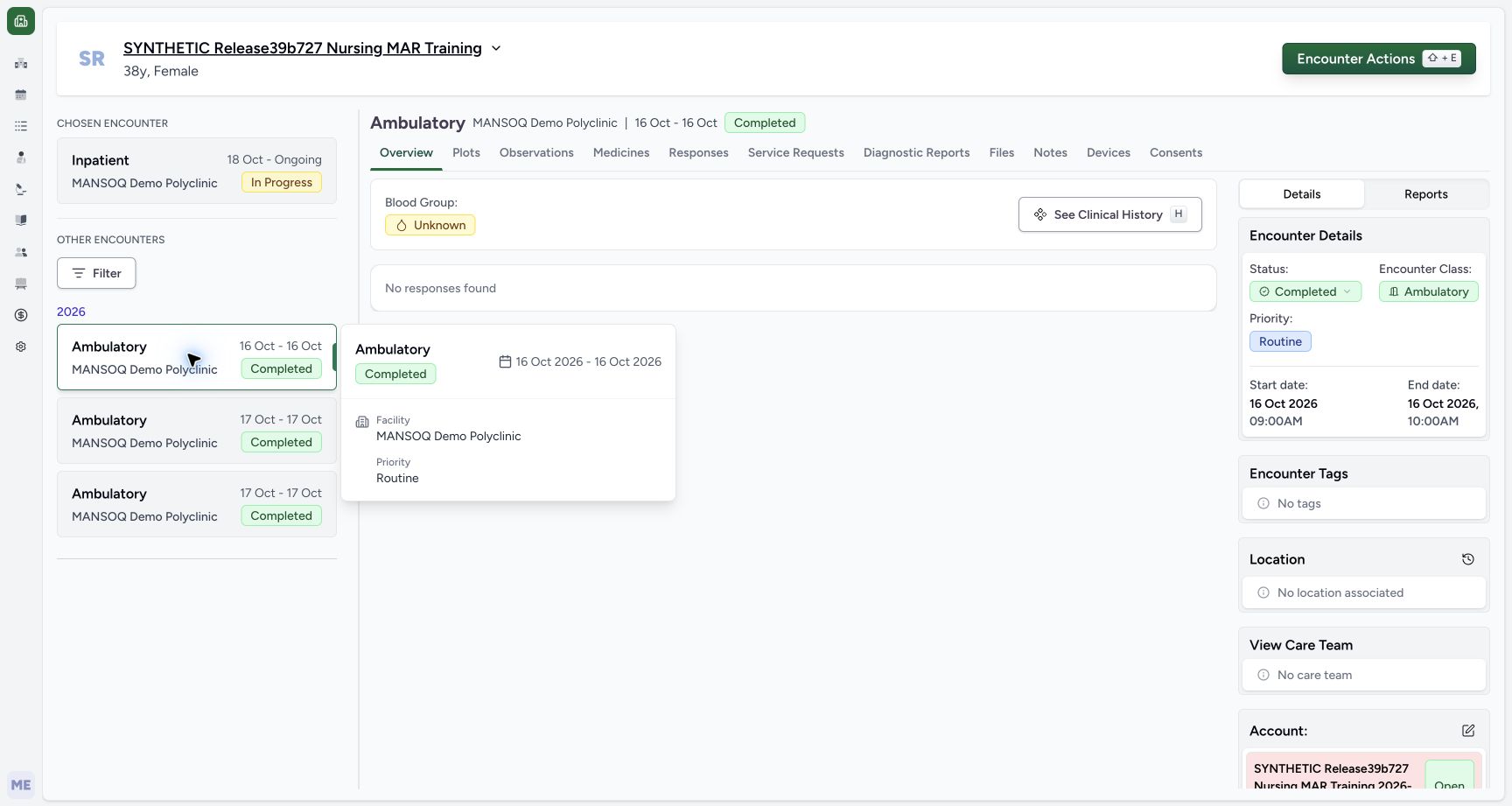Open the Filter encounters button
Image resolution: width=1512 pixels, height=806 pixels.
pyautogui.click(x=96, y=273)
